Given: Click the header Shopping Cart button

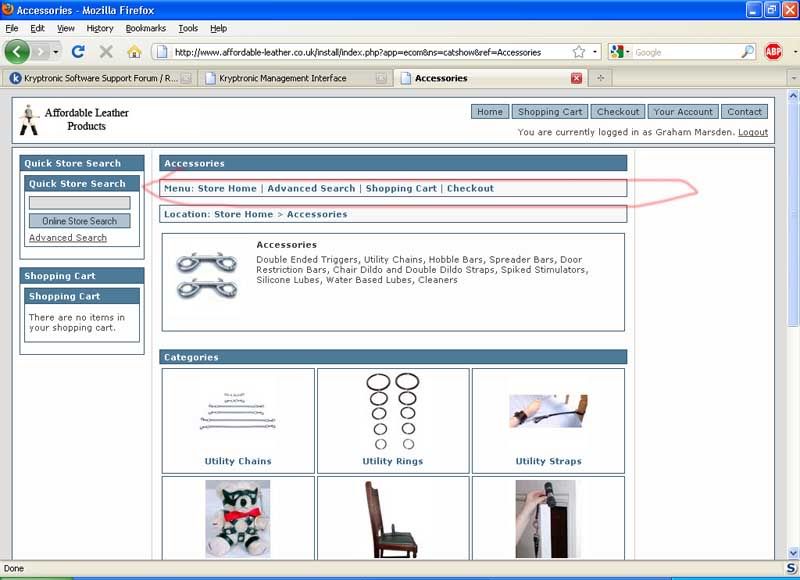Looking at the screenshot, I should [x=550, y=112].
